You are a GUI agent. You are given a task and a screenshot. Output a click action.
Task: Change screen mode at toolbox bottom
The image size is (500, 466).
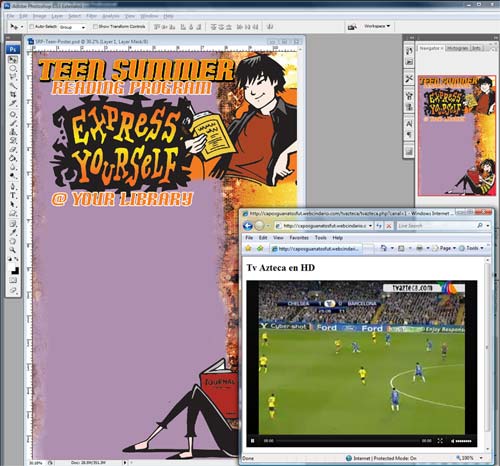coord(13,290)
